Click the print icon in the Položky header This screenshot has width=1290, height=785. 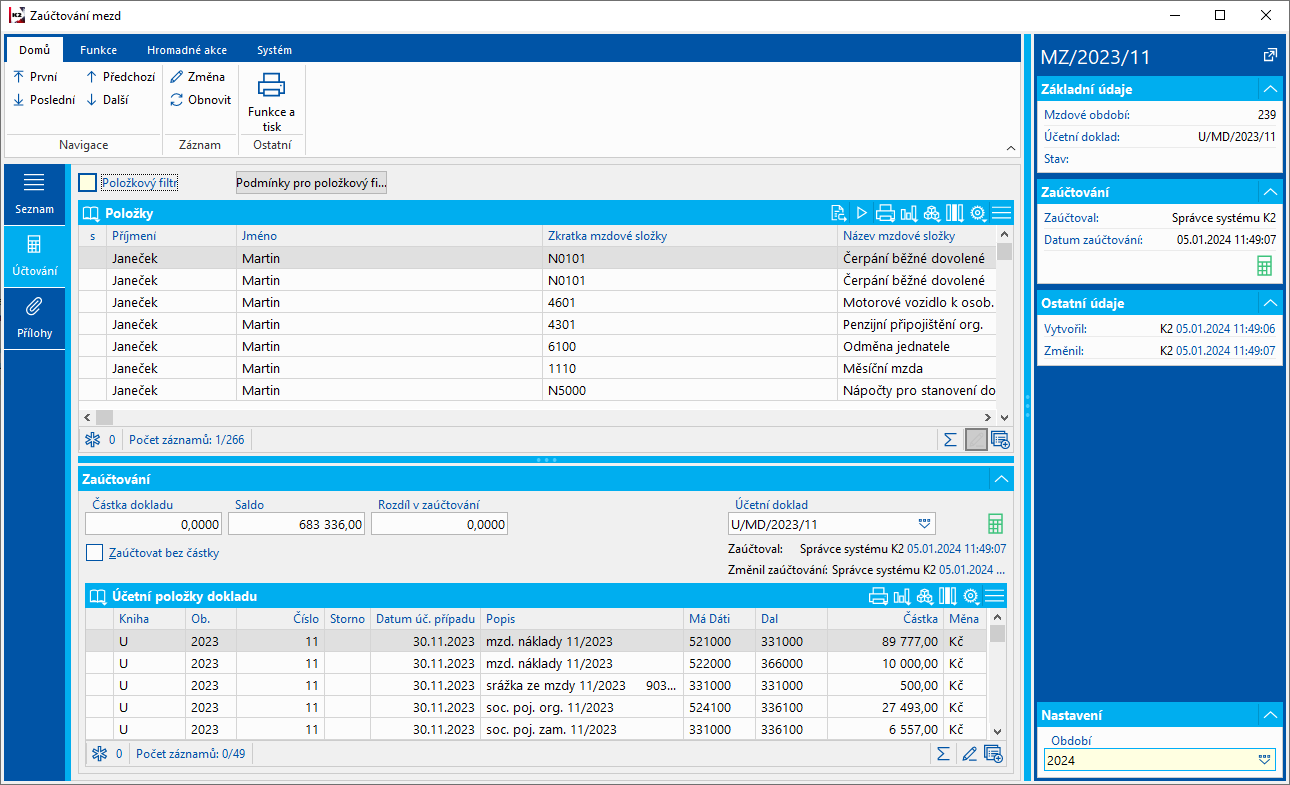point(884,213)
